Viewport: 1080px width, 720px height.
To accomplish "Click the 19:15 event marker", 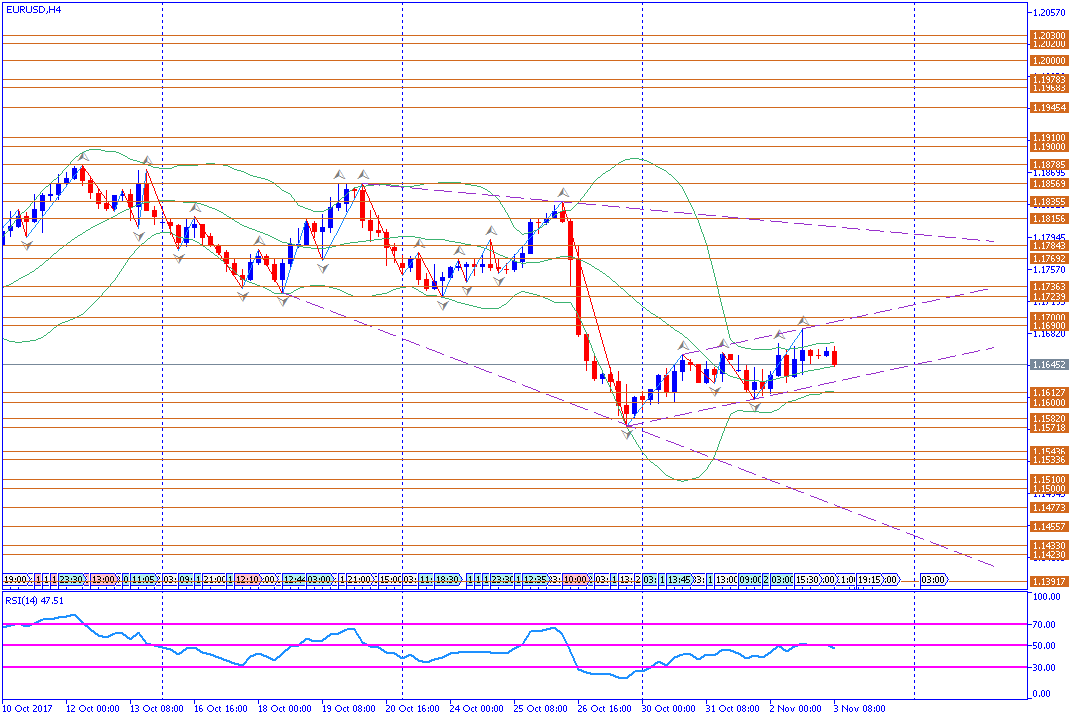I will click(x=869, y=579).
